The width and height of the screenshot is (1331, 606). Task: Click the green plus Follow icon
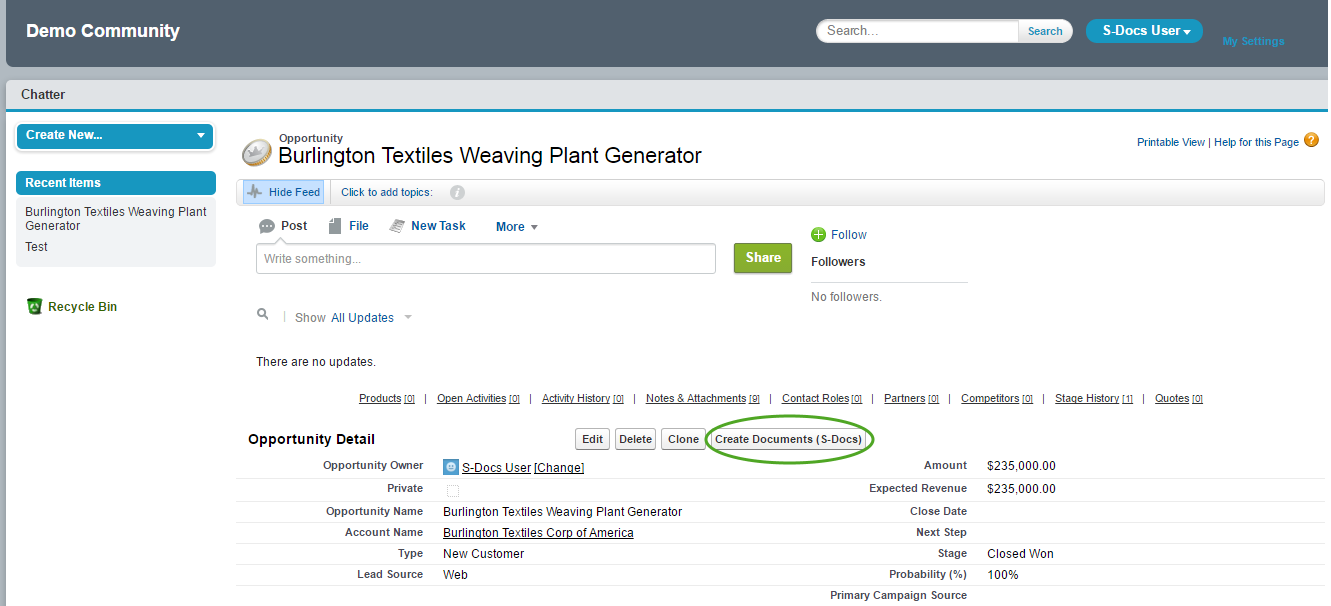click(818, 235)
